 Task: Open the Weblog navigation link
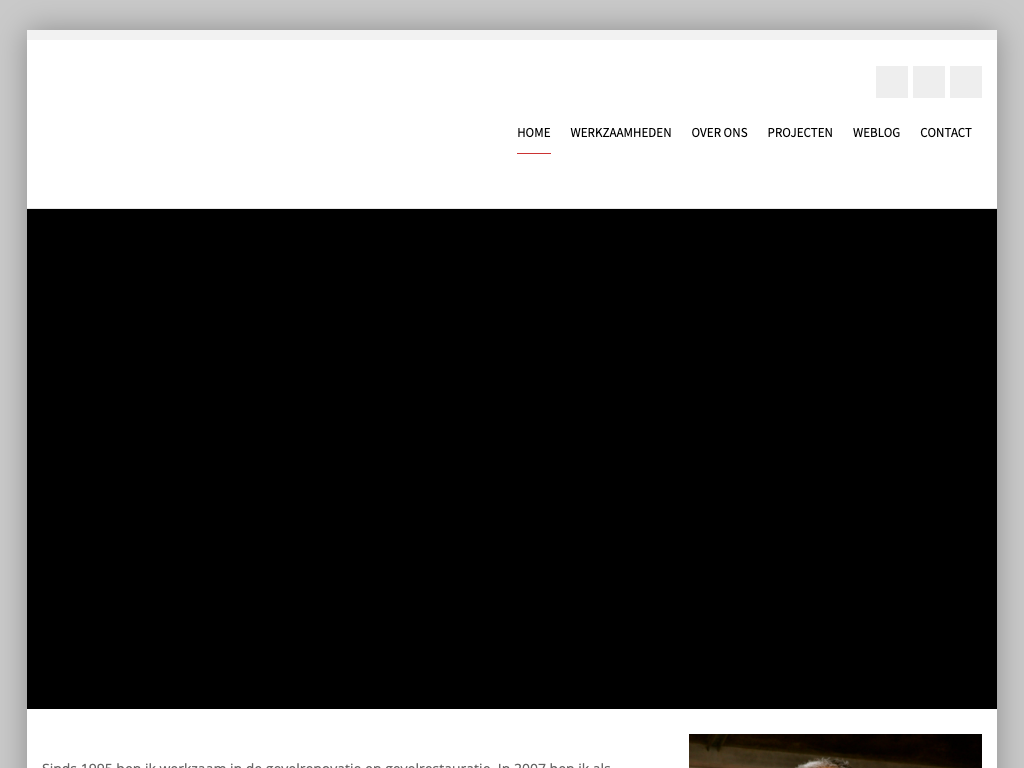876,133
